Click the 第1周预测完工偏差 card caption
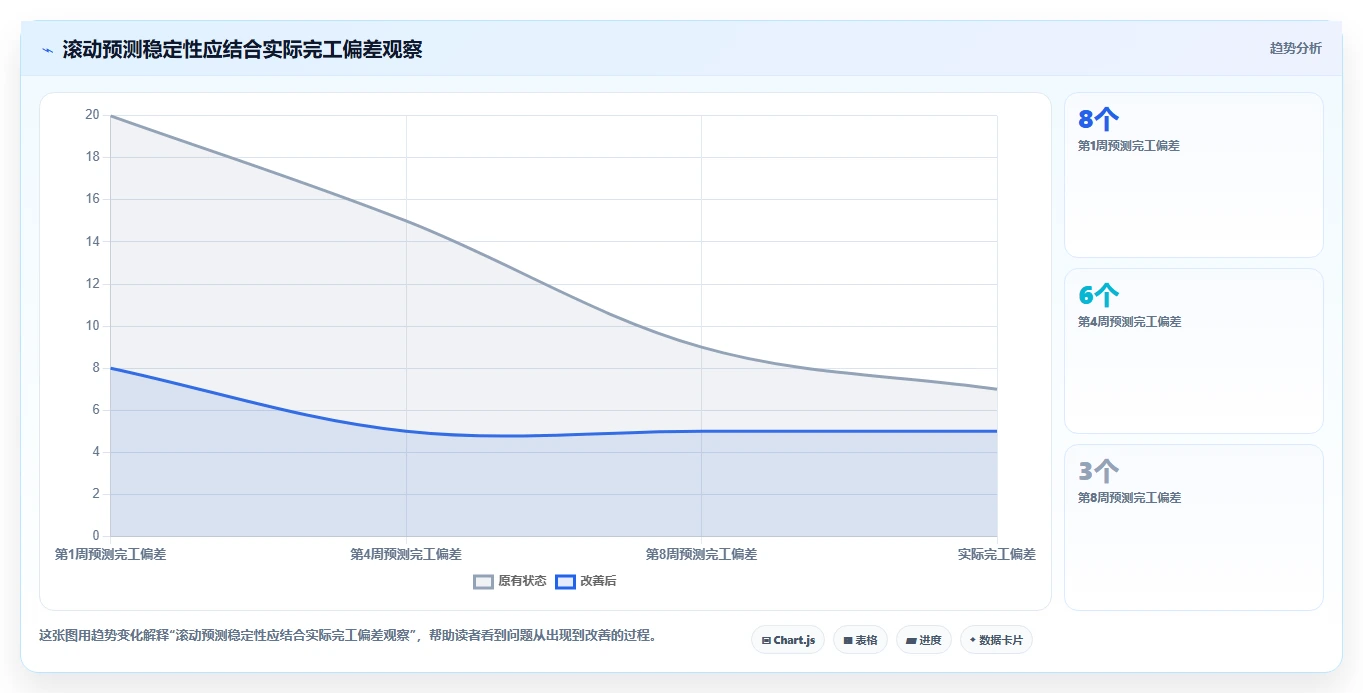The width and height of the screenshot is (1363, 693). click(x=1129, y=146)
